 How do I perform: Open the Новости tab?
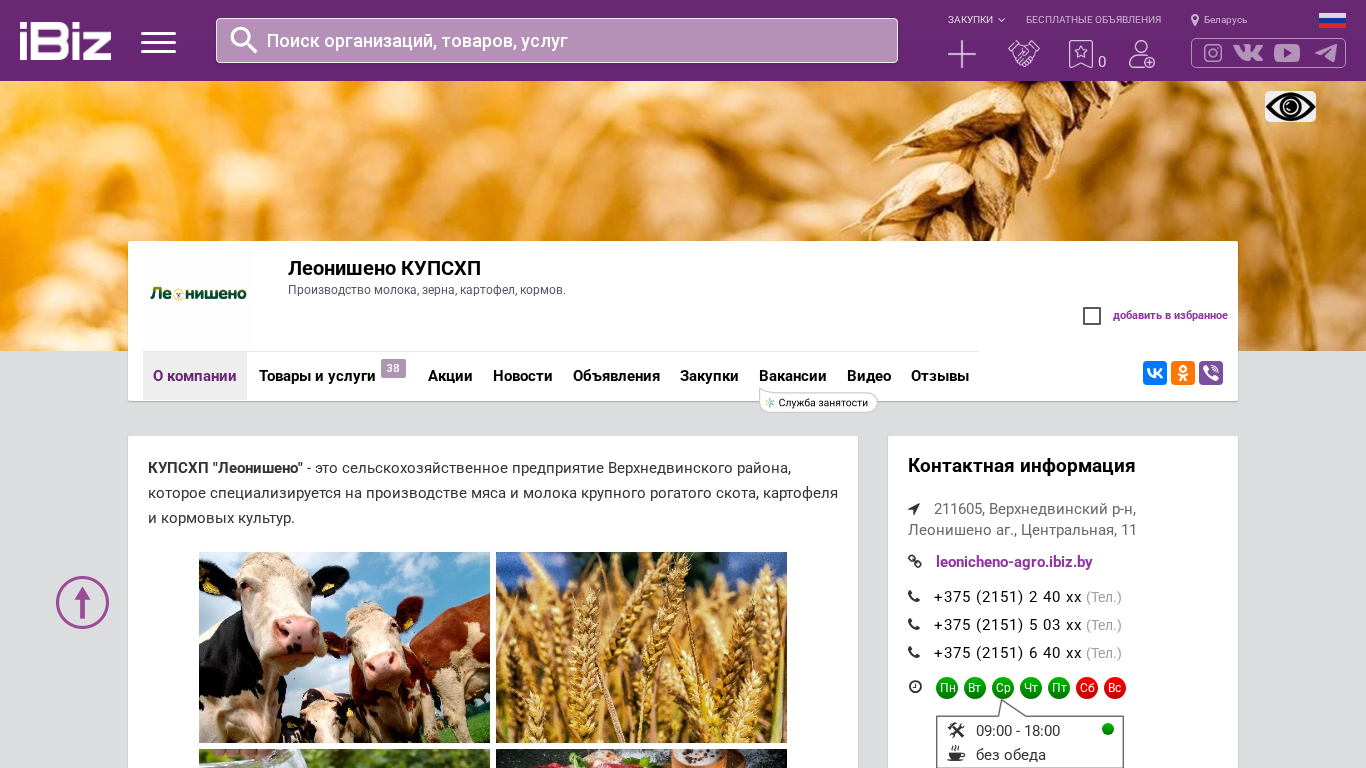(x=523, y=376)
